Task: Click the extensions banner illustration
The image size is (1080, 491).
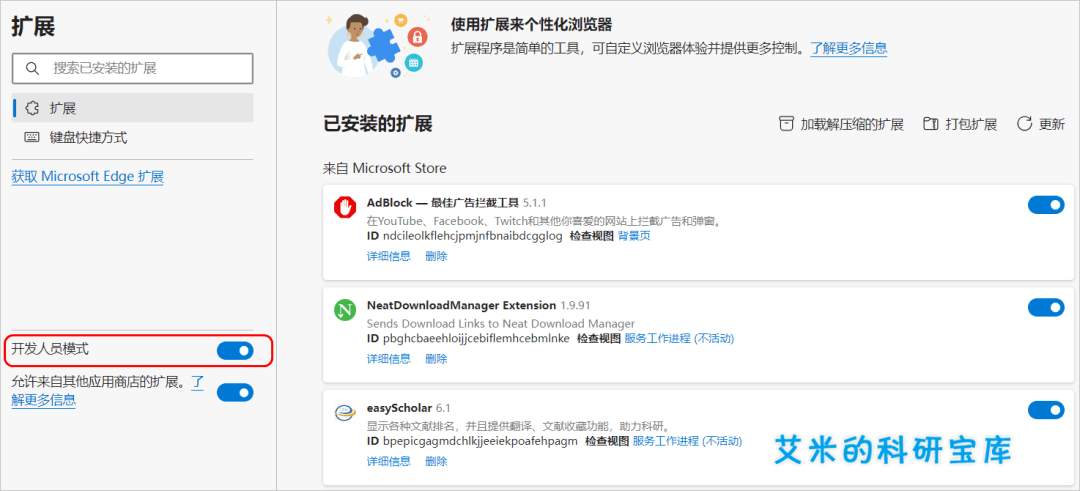Action: coord(376,45)
